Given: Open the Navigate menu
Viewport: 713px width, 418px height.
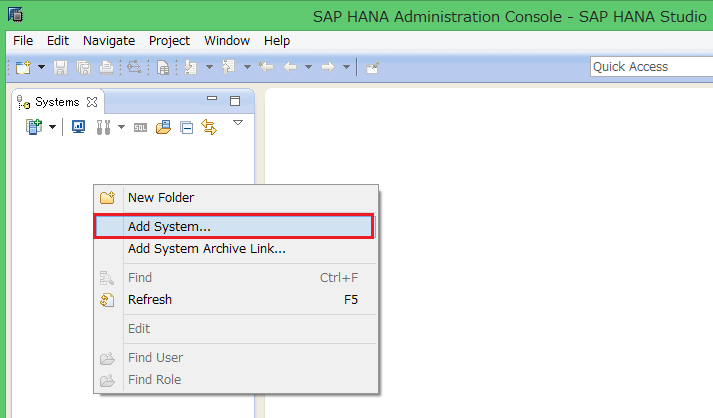Looking at the screenshot, I should coord(109,41).
